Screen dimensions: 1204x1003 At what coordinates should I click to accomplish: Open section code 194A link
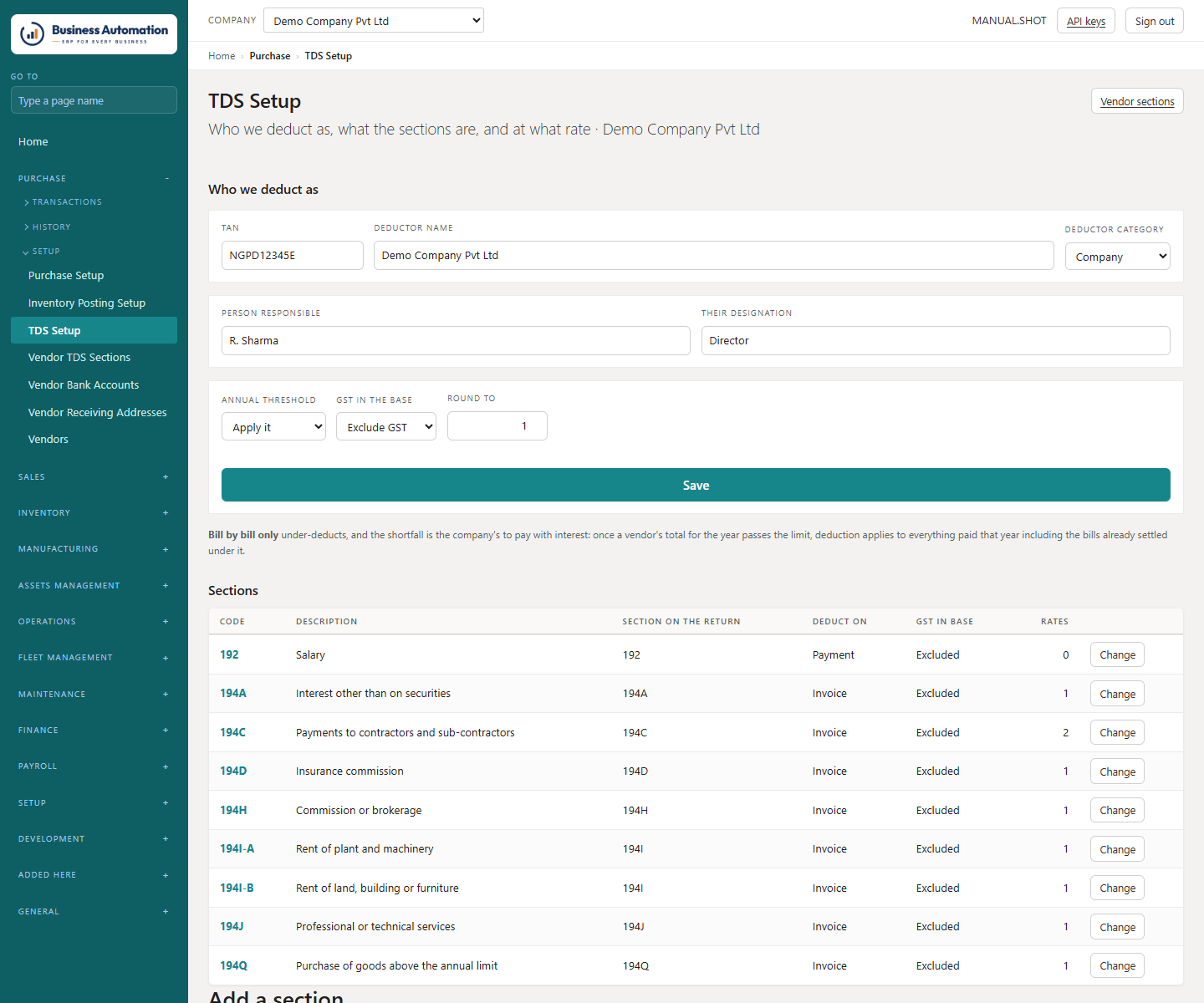click(x=233, y=694)
